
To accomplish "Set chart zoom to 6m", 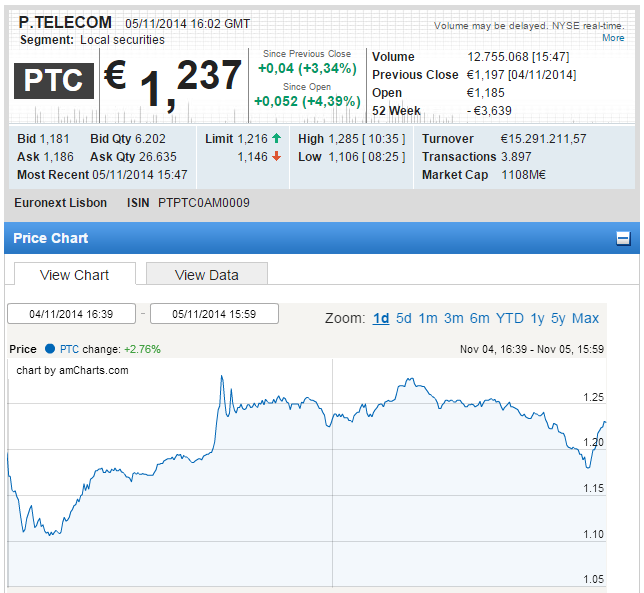I will tap(480, 318).
